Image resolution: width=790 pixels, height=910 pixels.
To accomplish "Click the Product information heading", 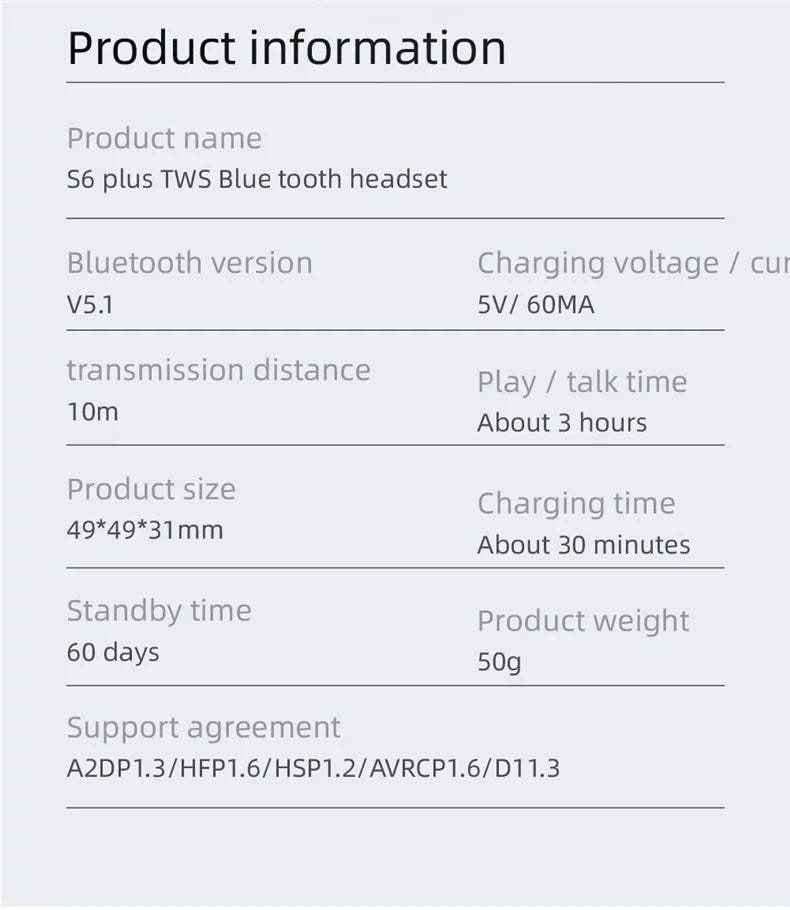I will pos(286,48).
